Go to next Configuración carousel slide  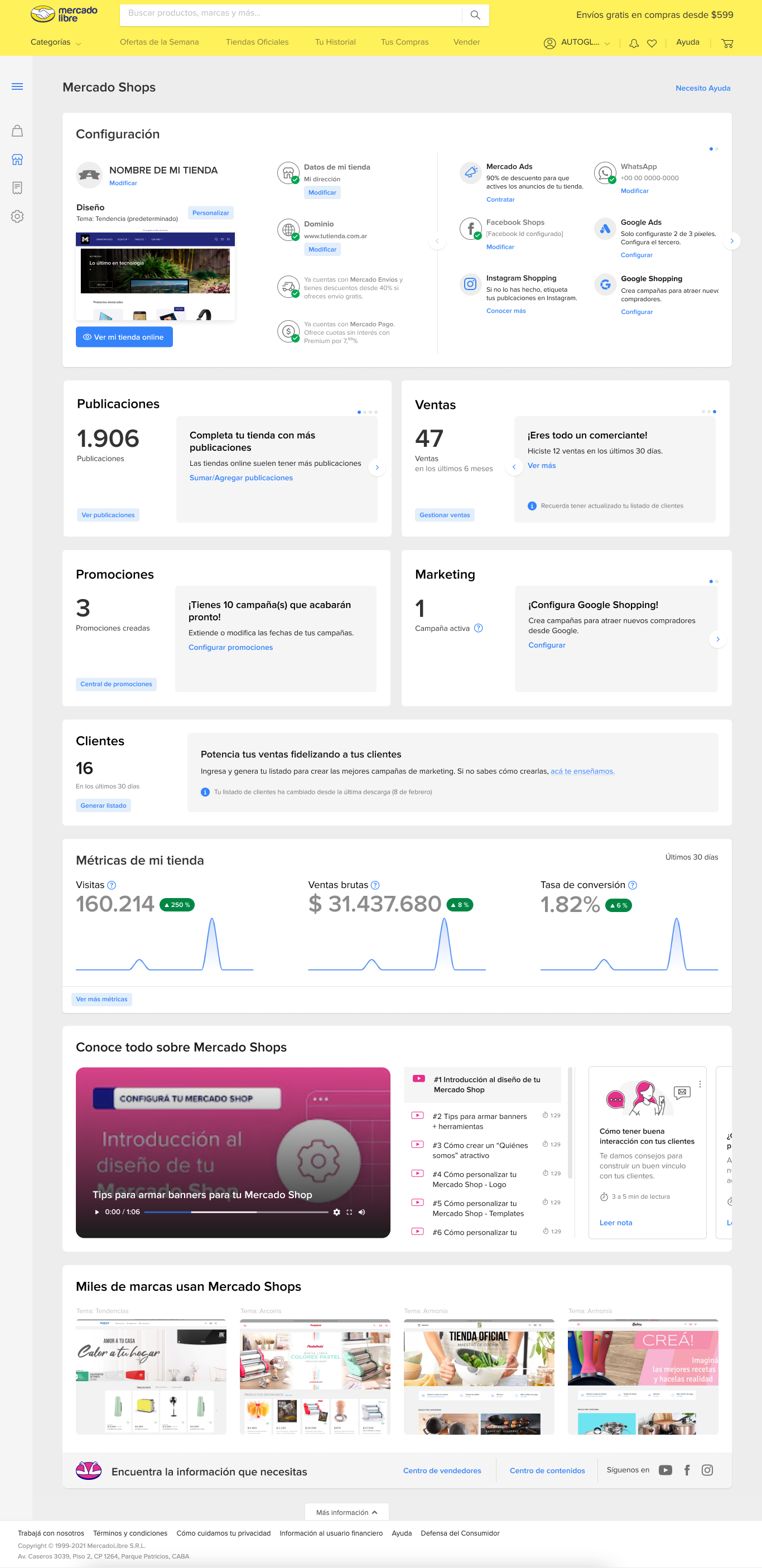[731, 241]
